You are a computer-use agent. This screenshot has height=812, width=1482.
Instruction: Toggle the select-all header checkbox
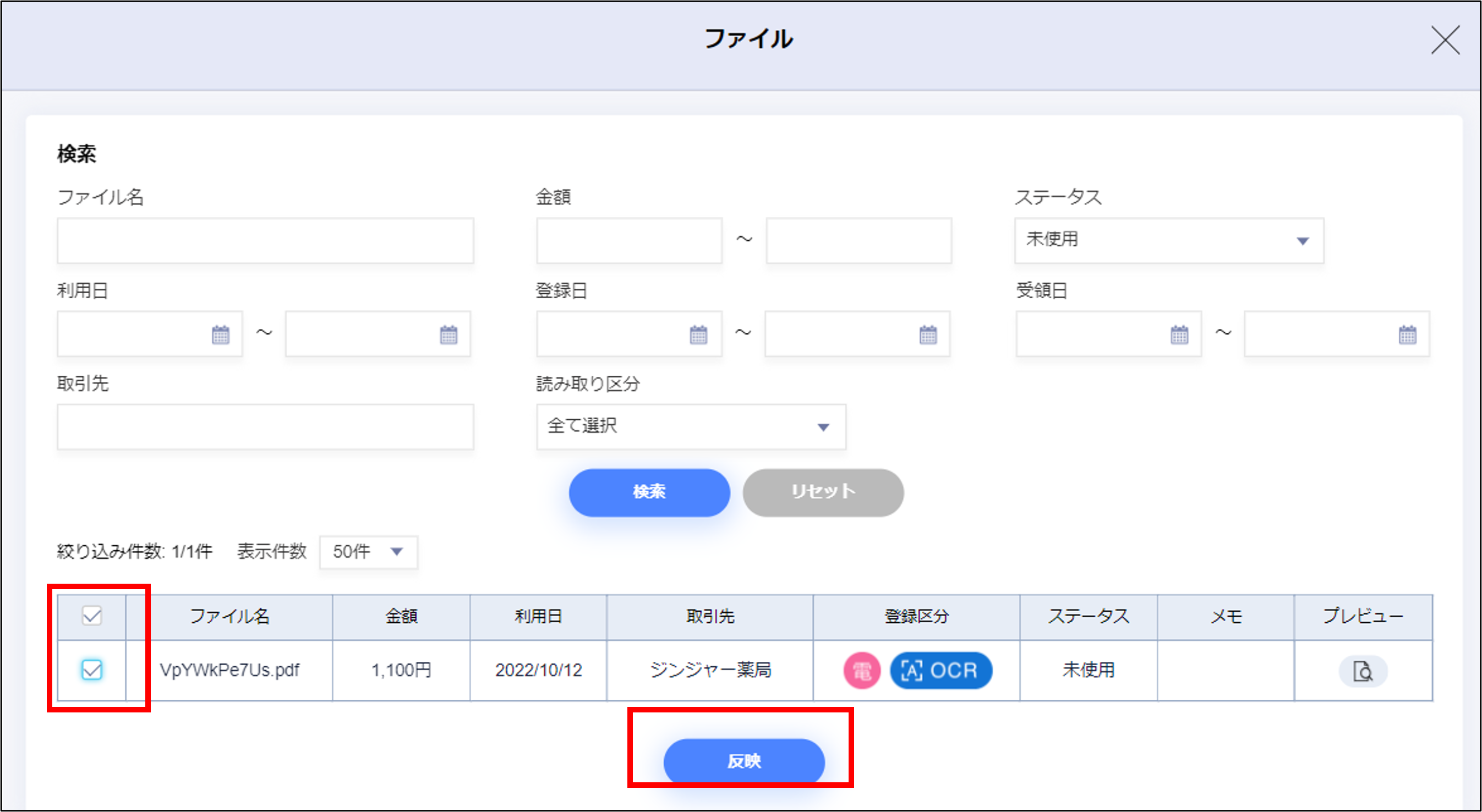click(92, 616)
